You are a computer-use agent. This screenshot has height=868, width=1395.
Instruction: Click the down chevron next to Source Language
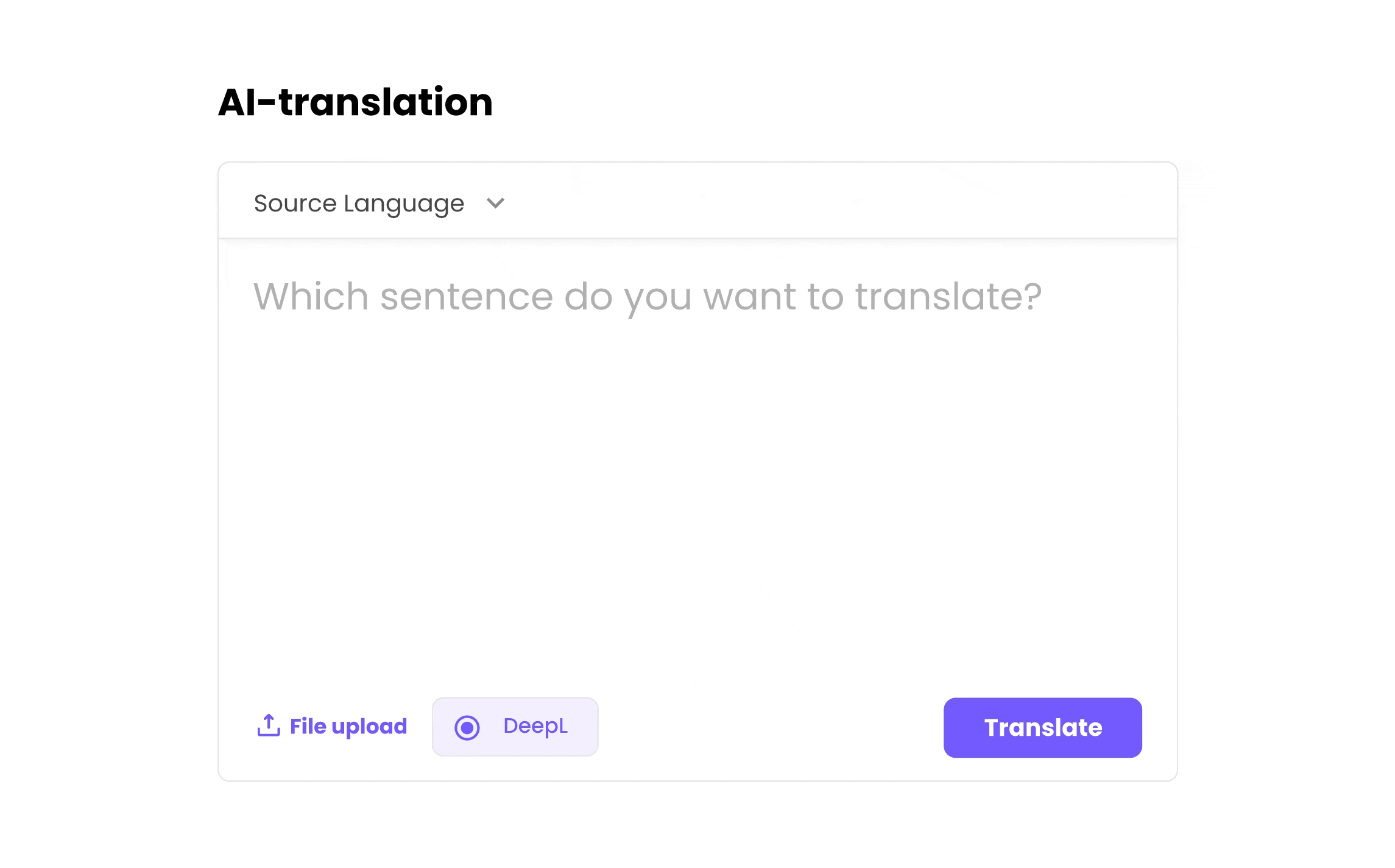pos(496,203)
